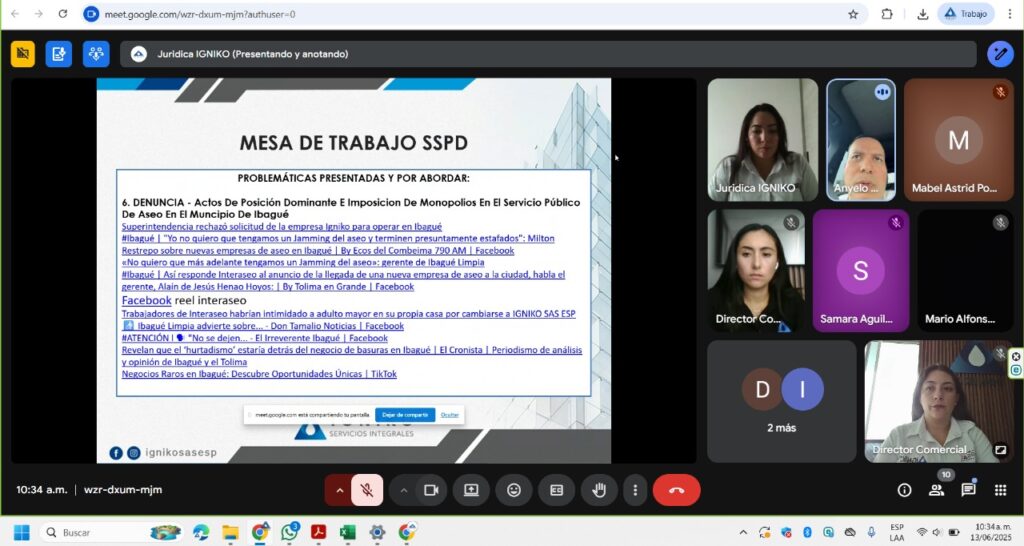Viewport: 1024px width, 546px height.
Task: Click the 'Ocultar' link in sharing bar
Action: [449, 415]
